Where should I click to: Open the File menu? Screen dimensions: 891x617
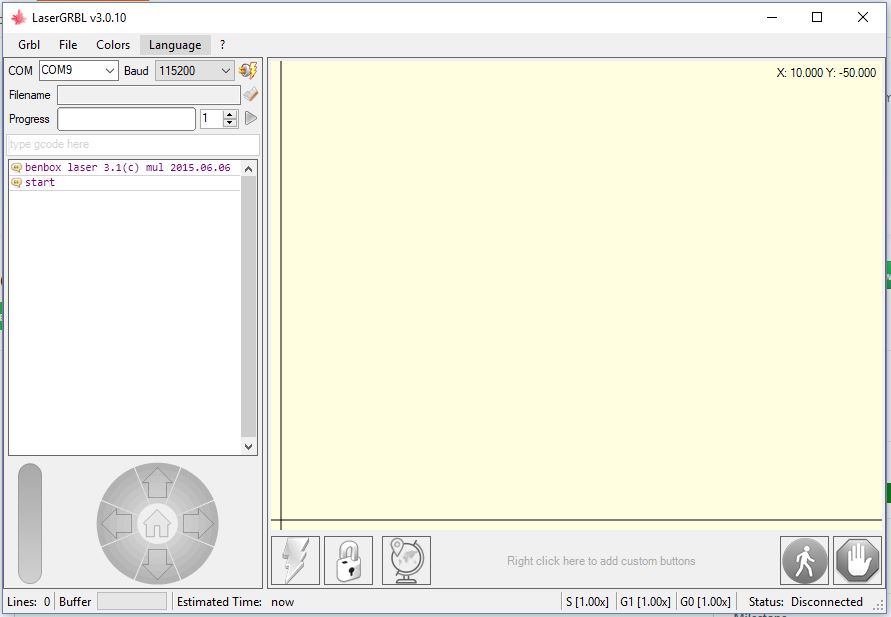pyautogui.click(x=68, y=45)
